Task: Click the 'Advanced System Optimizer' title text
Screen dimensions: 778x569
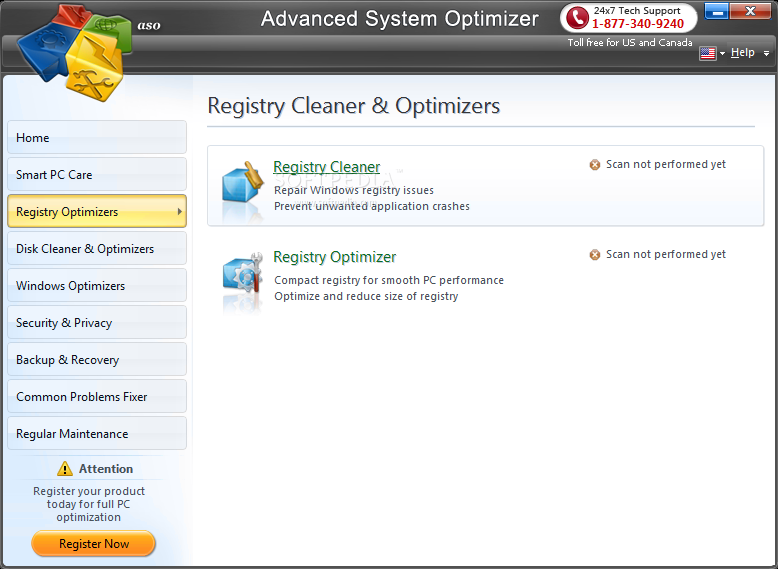Action: (399, 19)
